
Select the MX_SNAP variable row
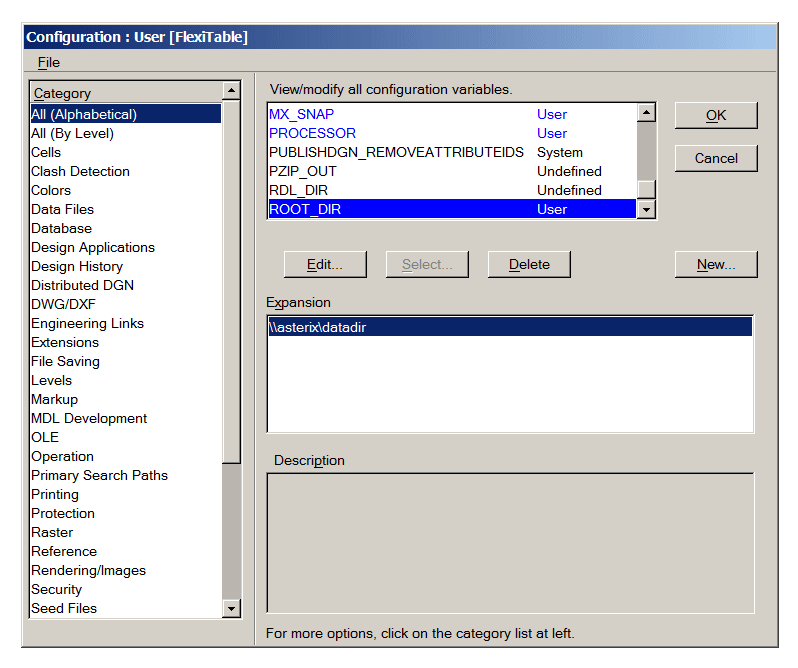(452, 114)
